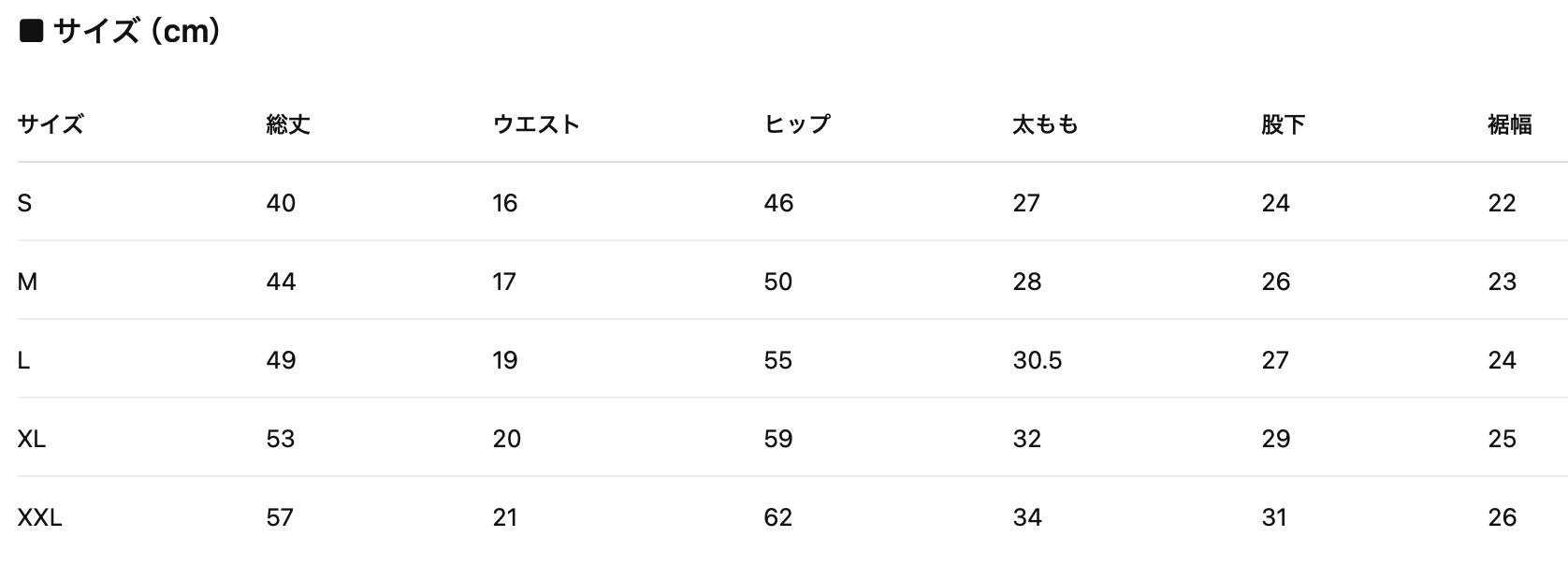
Task: Click the XL size row label
Action: (x=32, y=439)
